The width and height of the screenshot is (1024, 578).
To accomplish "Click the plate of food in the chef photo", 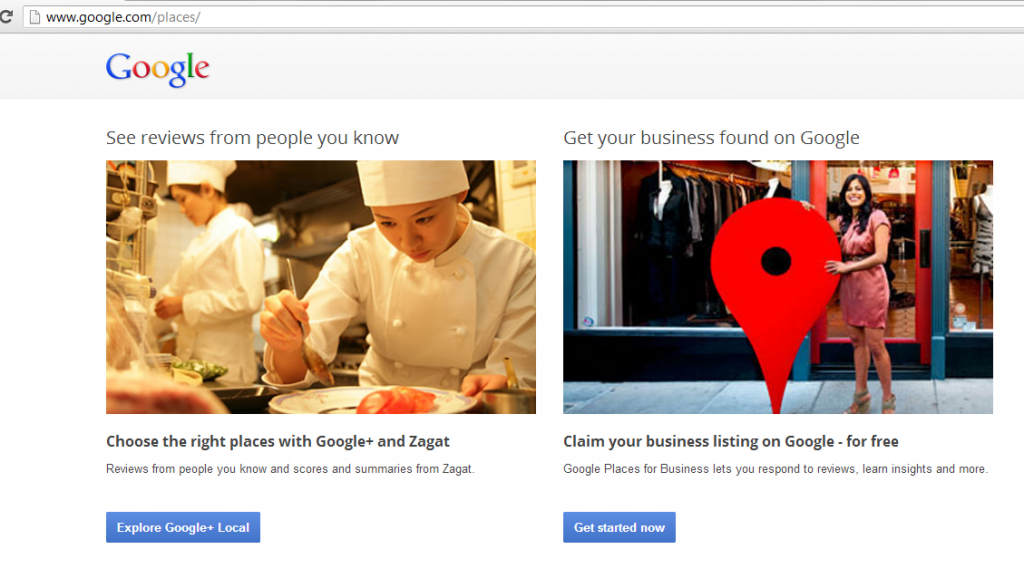I will [380, 400].
